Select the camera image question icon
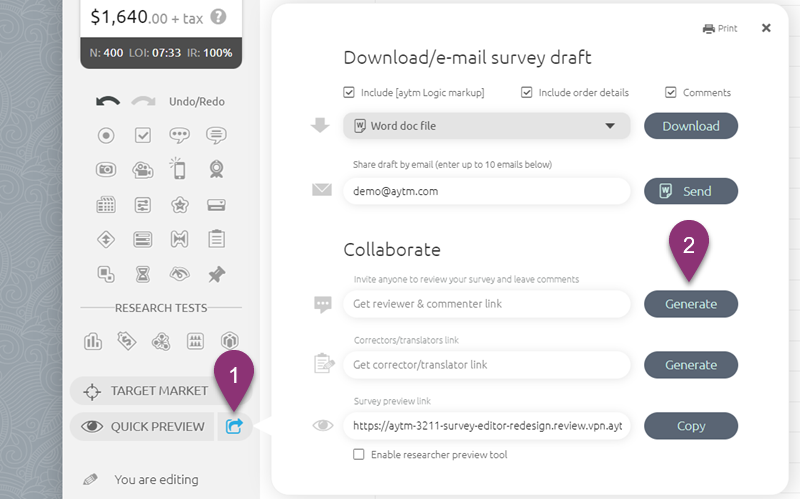800x500 pixels. 106,170
